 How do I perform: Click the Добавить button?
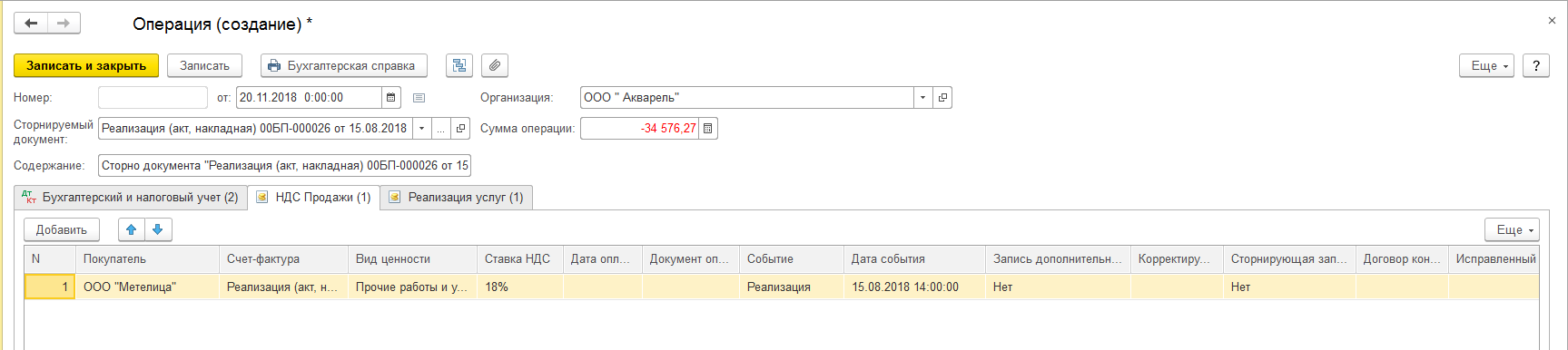tap(62, 229)
